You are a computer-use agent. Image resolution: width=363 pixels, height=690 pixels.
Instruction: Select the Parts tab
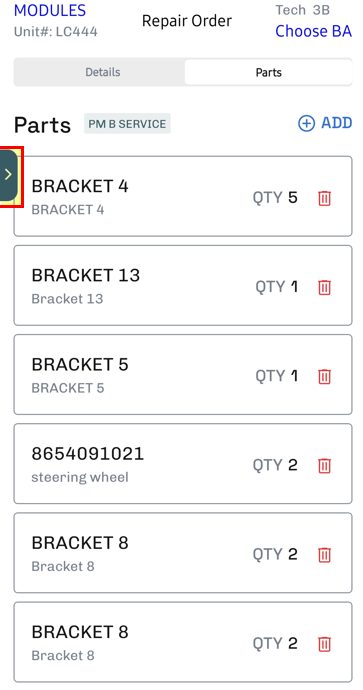click(268, 72)
